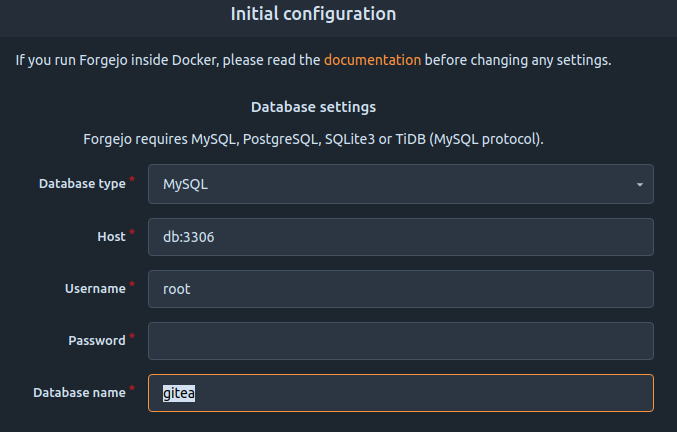Open the documentation link
Screen dimensions: 677x432
(x=372, y=60)
